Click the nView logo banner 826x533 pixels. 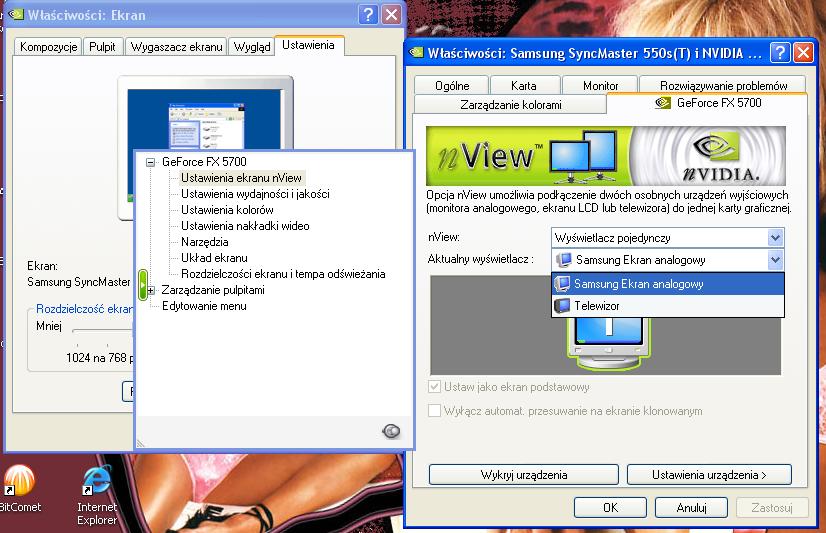click(605, 156)
